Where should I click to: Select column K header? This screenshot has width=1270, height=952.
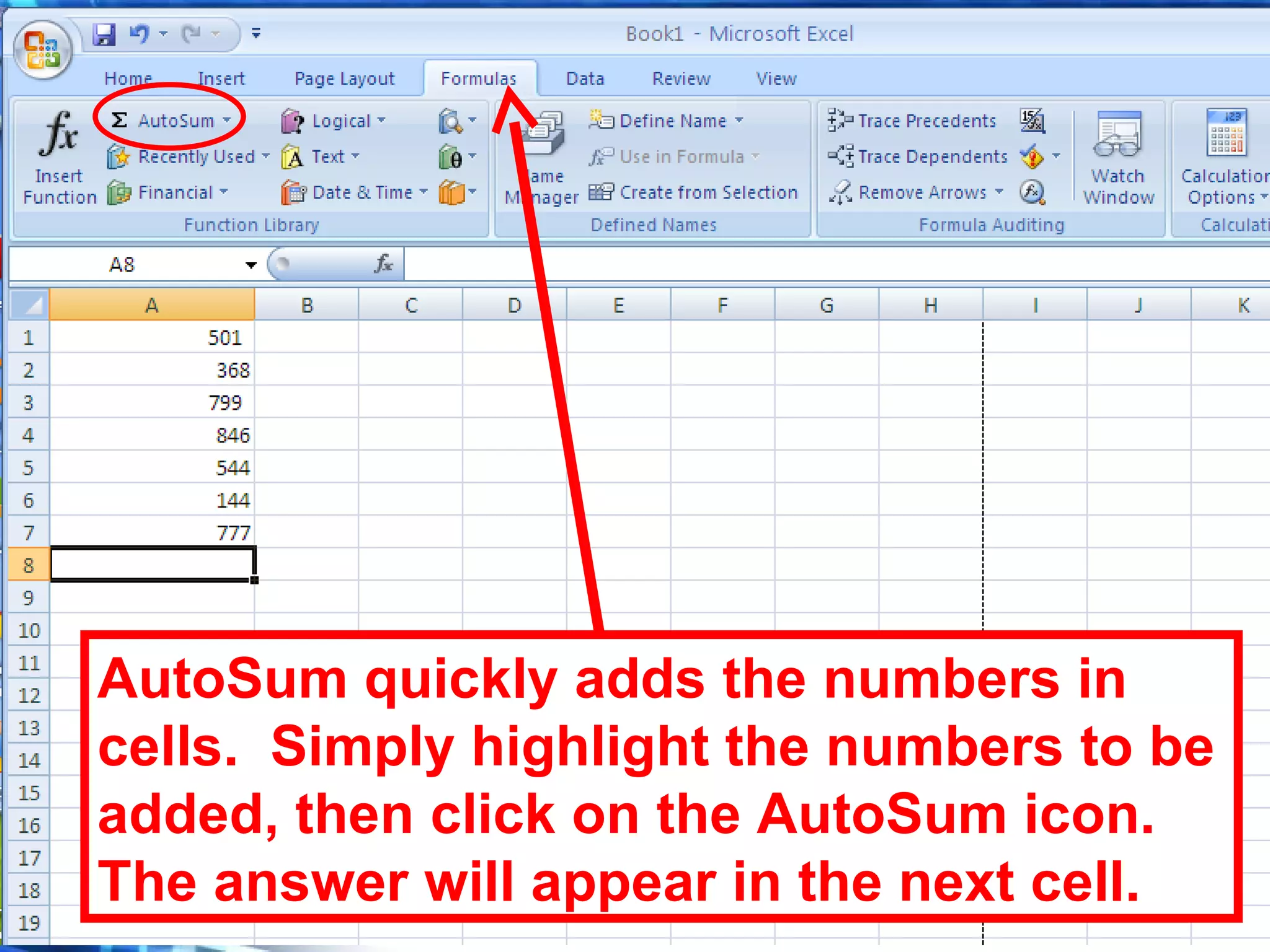click(x=1232, y=305)
